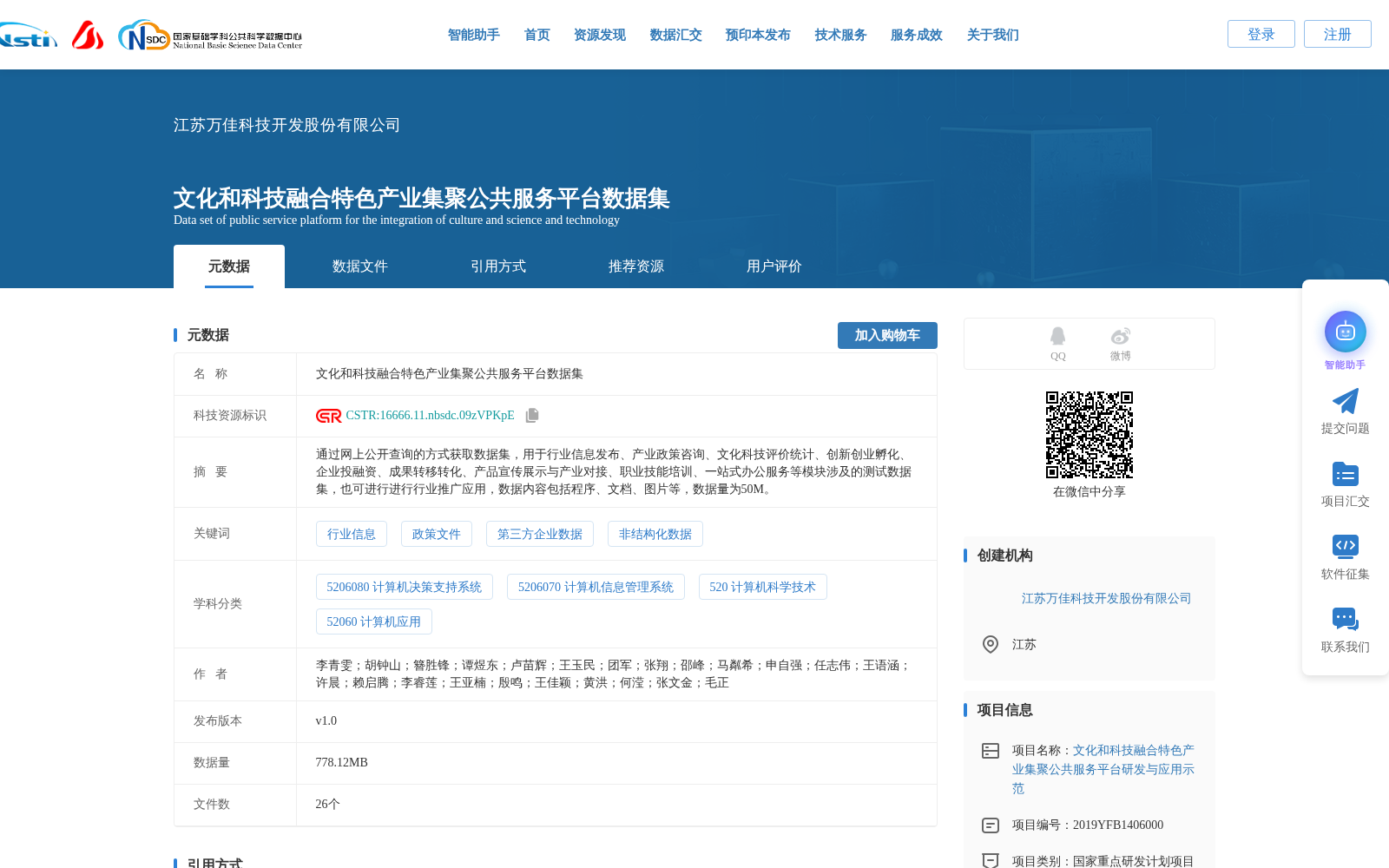1389x868 pixels.
Task: Click the author list beginning 李青雯
Action: [x=614, y=674]
